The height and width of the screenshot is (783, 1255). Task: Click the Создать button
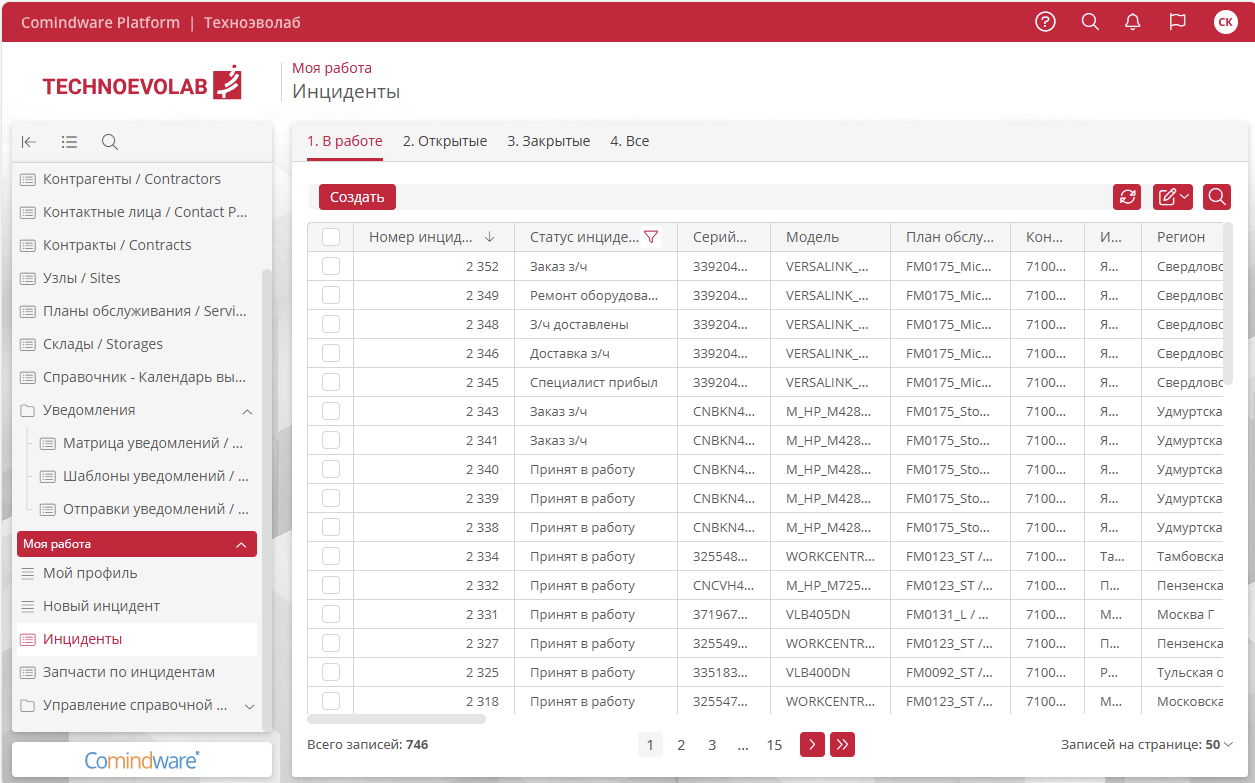(x=357, y=197)
